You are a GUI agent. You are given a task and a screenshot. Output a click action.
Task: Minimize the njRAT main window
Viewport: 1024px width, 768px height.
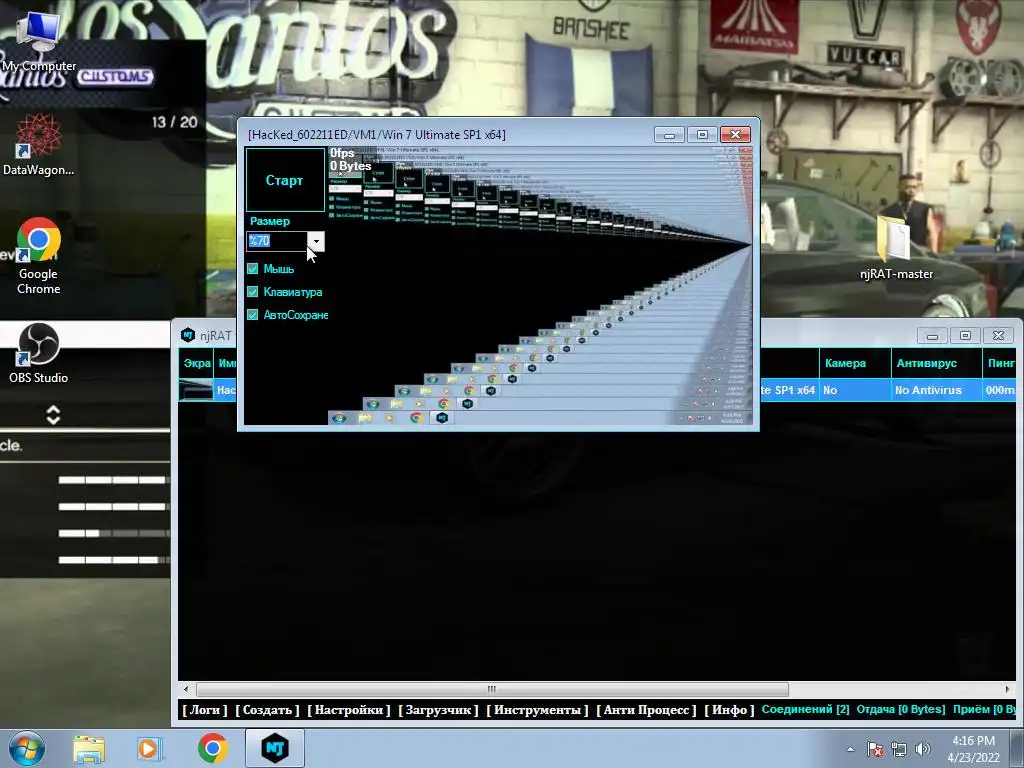(932, 336)
